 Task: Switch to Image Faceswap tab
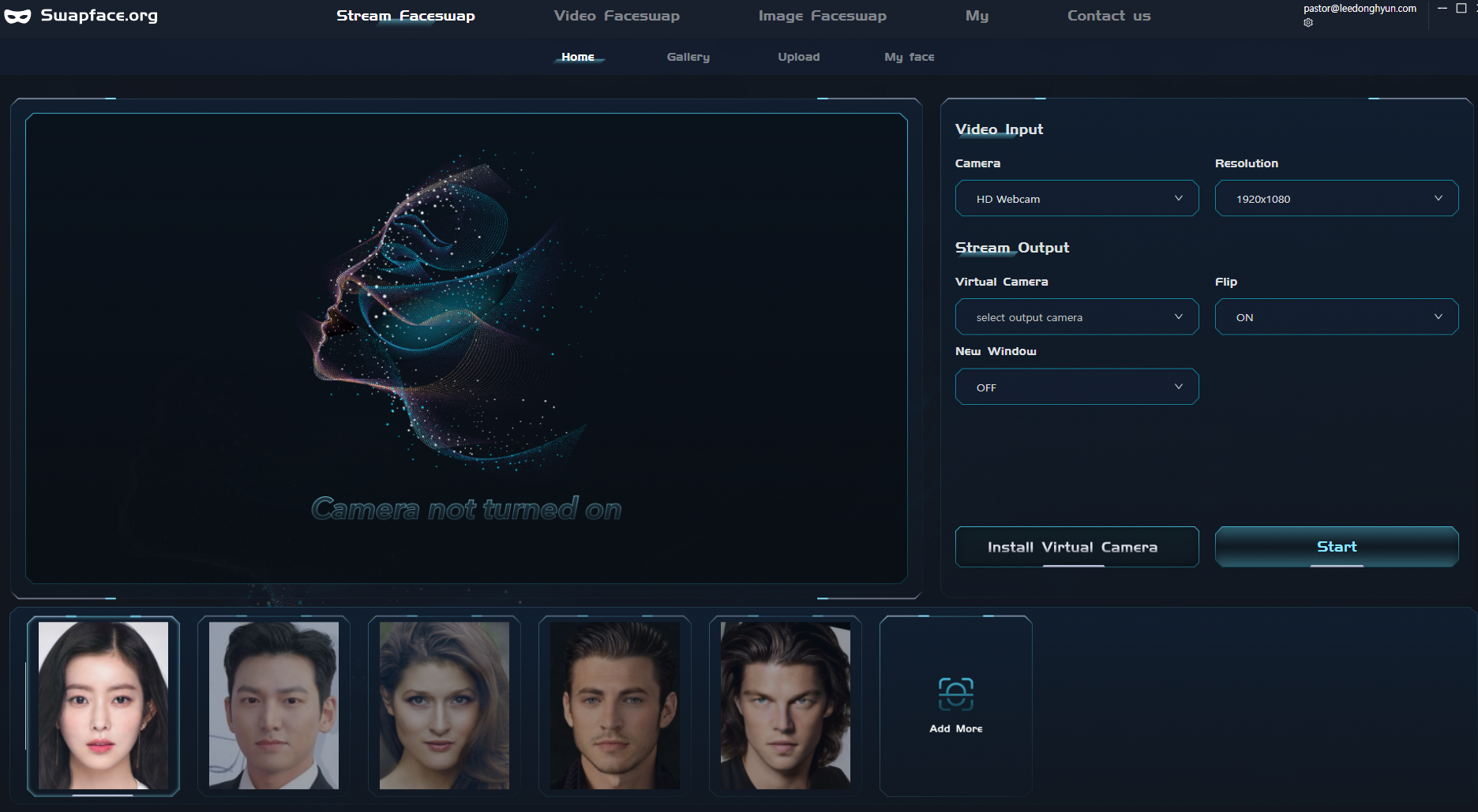pos(822,16)
